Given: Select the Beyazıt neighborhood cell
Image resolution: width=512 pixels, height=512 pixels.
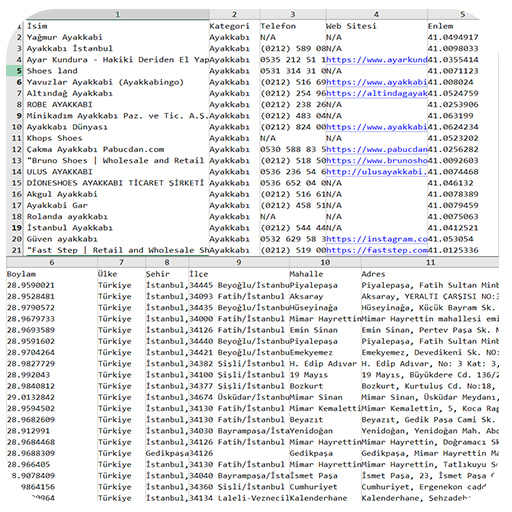Looking at the screenshot, I should (x=325, y=420).
